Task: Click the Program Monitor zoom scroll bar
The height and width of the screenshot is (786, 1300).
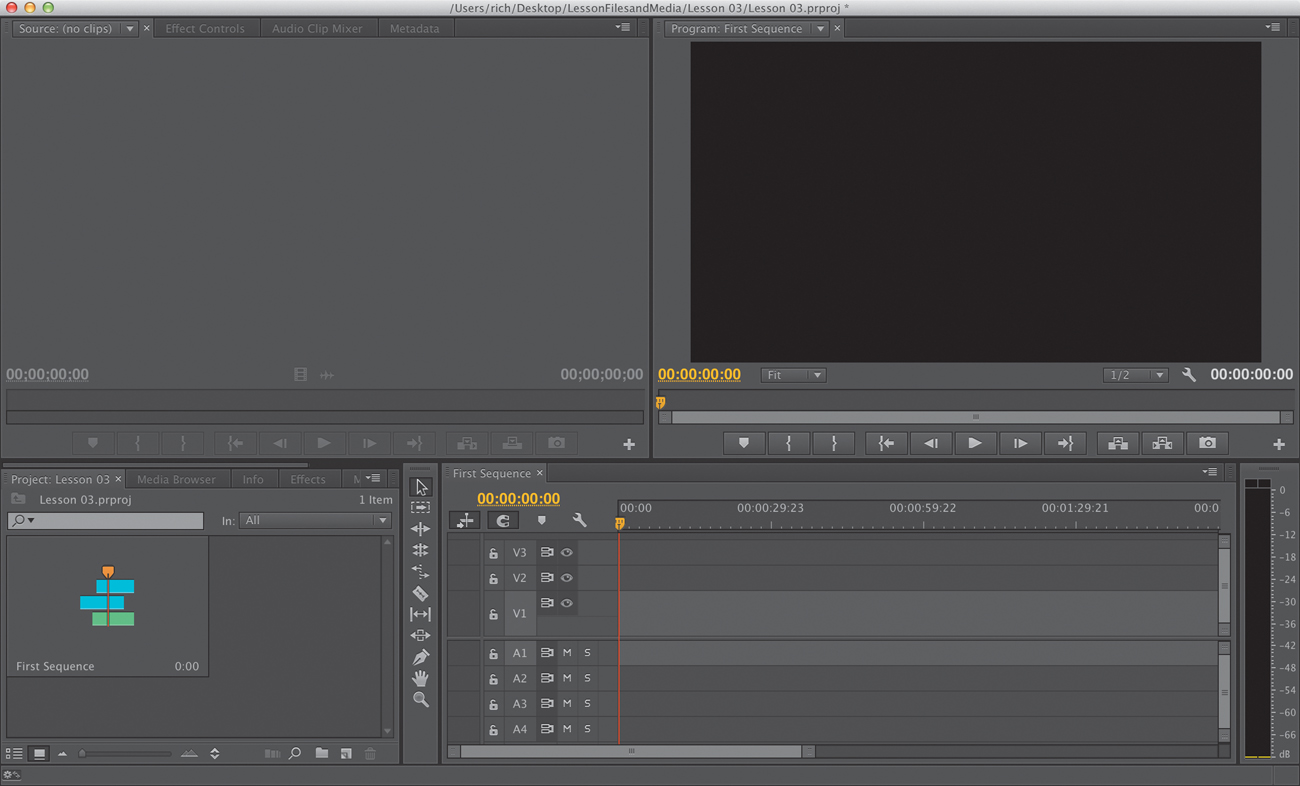Action: [976, 417]
